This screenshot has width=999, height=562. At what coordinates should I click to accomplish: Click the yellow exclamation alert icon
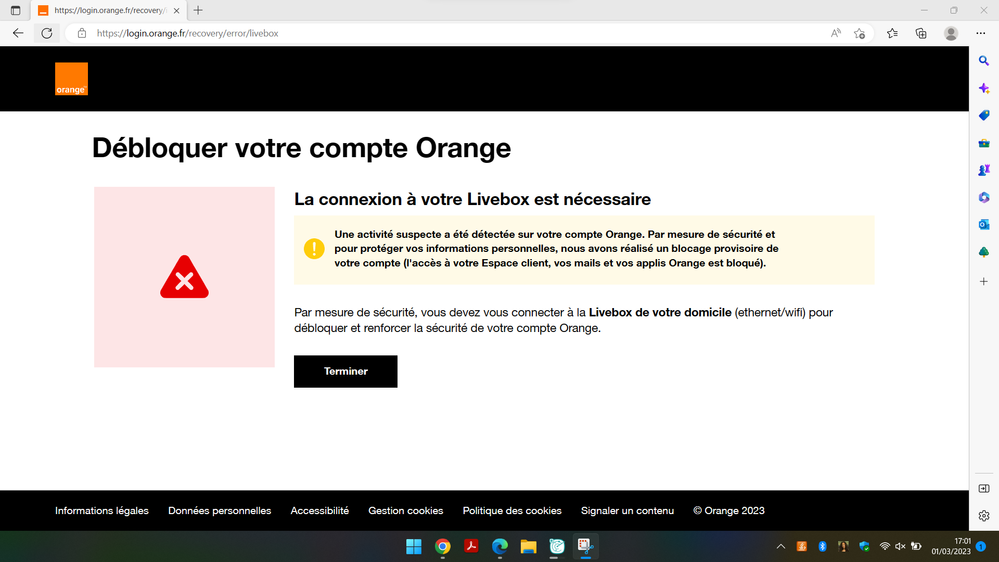pyautogui.click(x=313, y=249)
